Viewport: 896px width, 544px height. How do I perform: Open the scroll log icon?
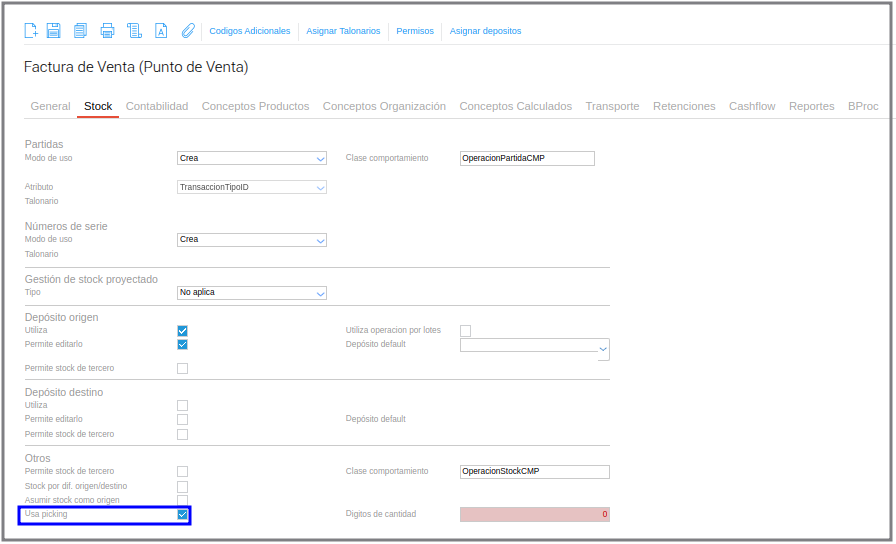[x=134, y=31]
